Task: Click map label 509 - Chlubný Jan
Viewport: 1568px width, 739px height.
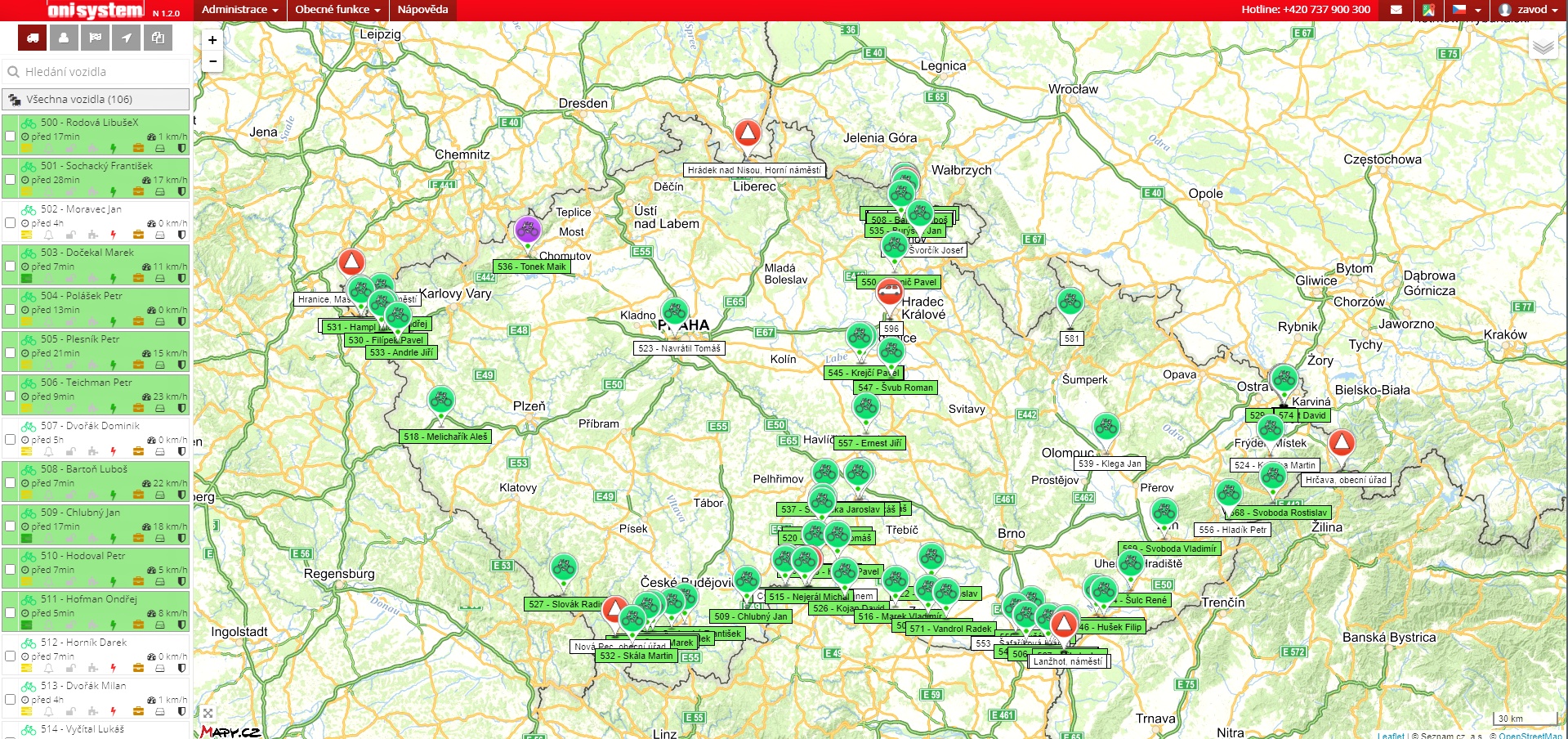Action: point(751,616)
